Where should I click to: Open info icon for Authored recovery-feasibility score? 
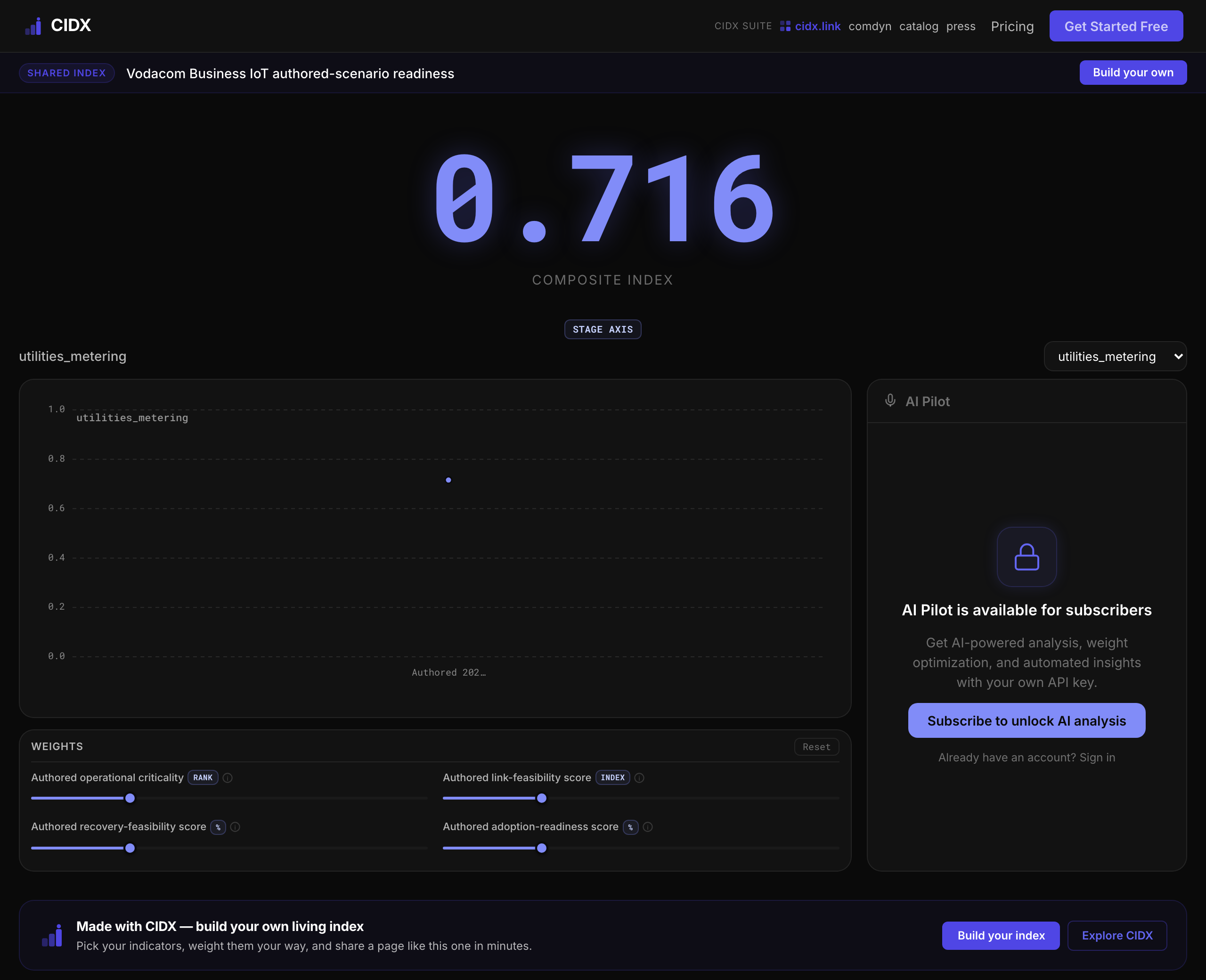pos(236,827)
